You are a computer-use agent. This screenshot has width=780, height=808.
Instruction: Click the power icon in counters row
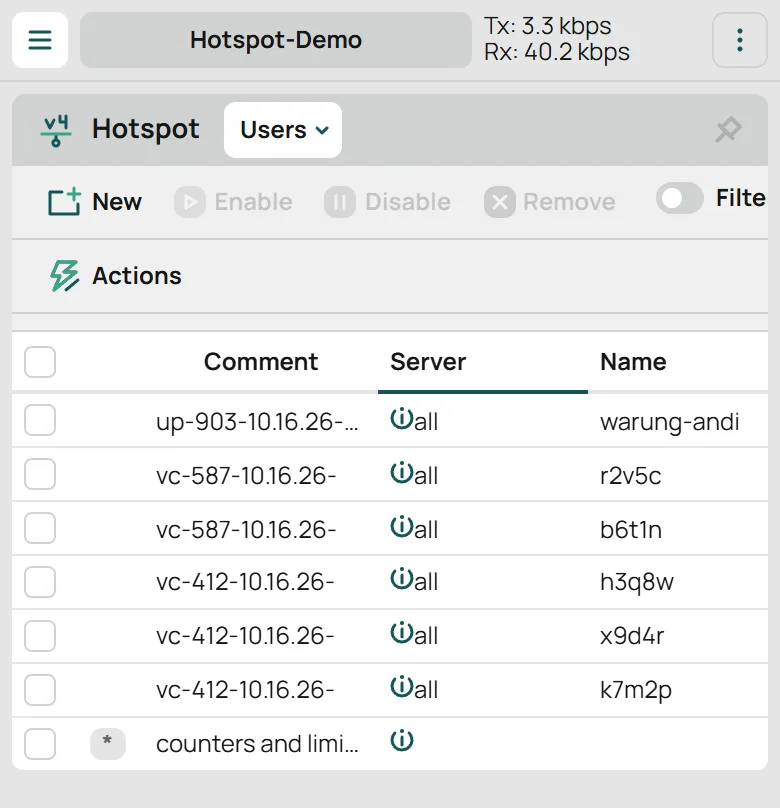[402, 741]
